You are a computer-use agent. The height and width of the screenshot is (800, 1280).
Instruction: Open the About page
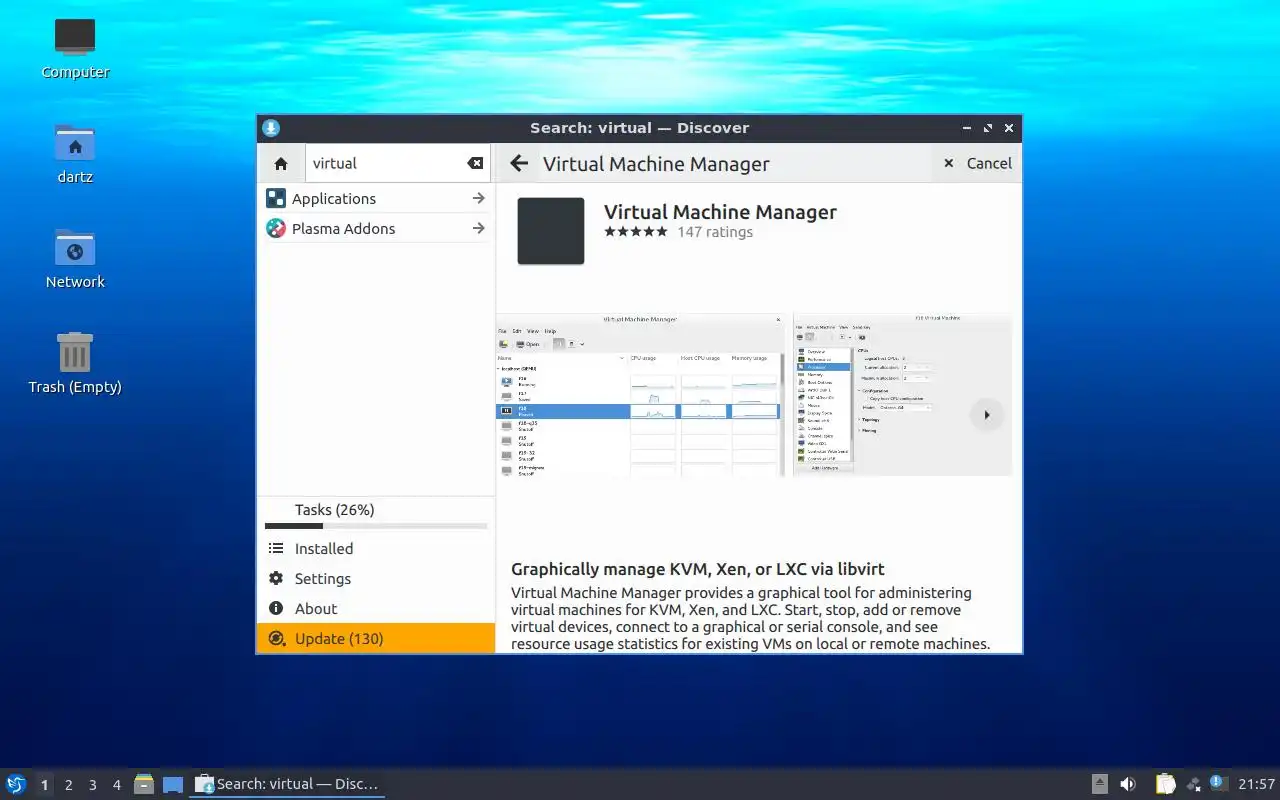[x=376, y=608]
